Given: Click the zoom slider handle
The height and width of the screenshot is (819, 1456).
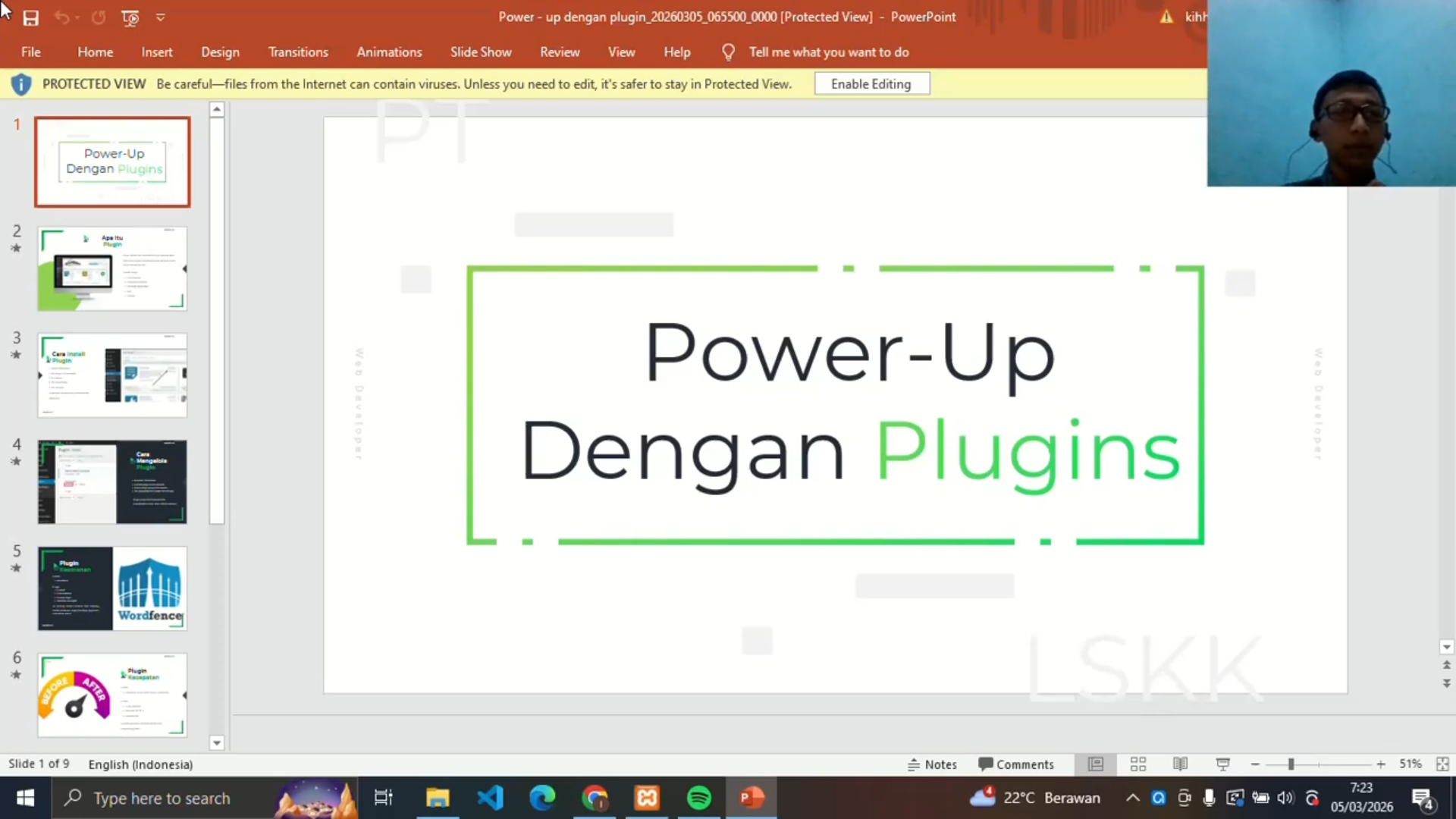Looking at the screenshot, I should pos(1291,764).
